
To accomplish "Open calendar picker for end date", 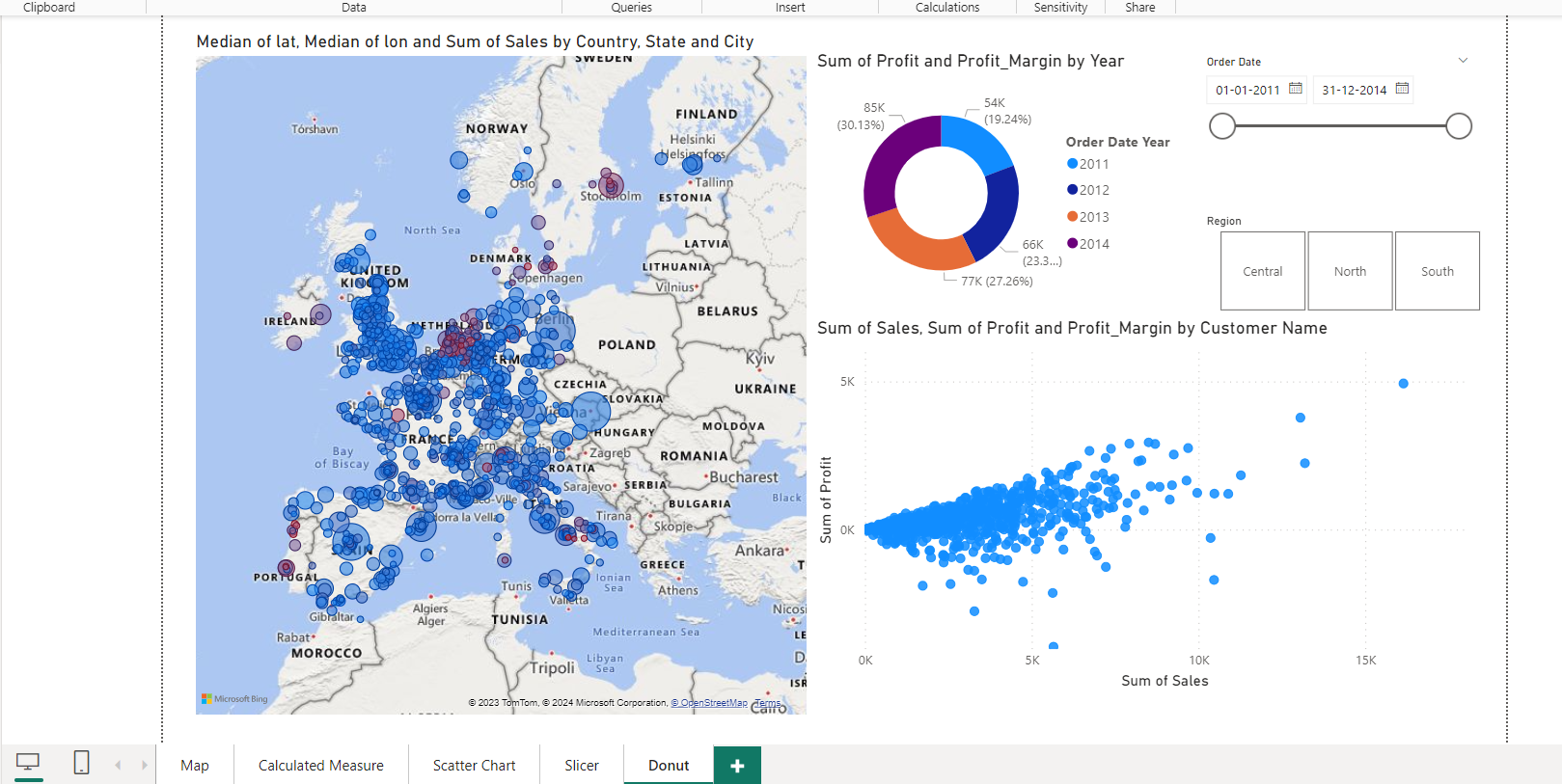I will pyautogui.click(x=1402, y=89).
